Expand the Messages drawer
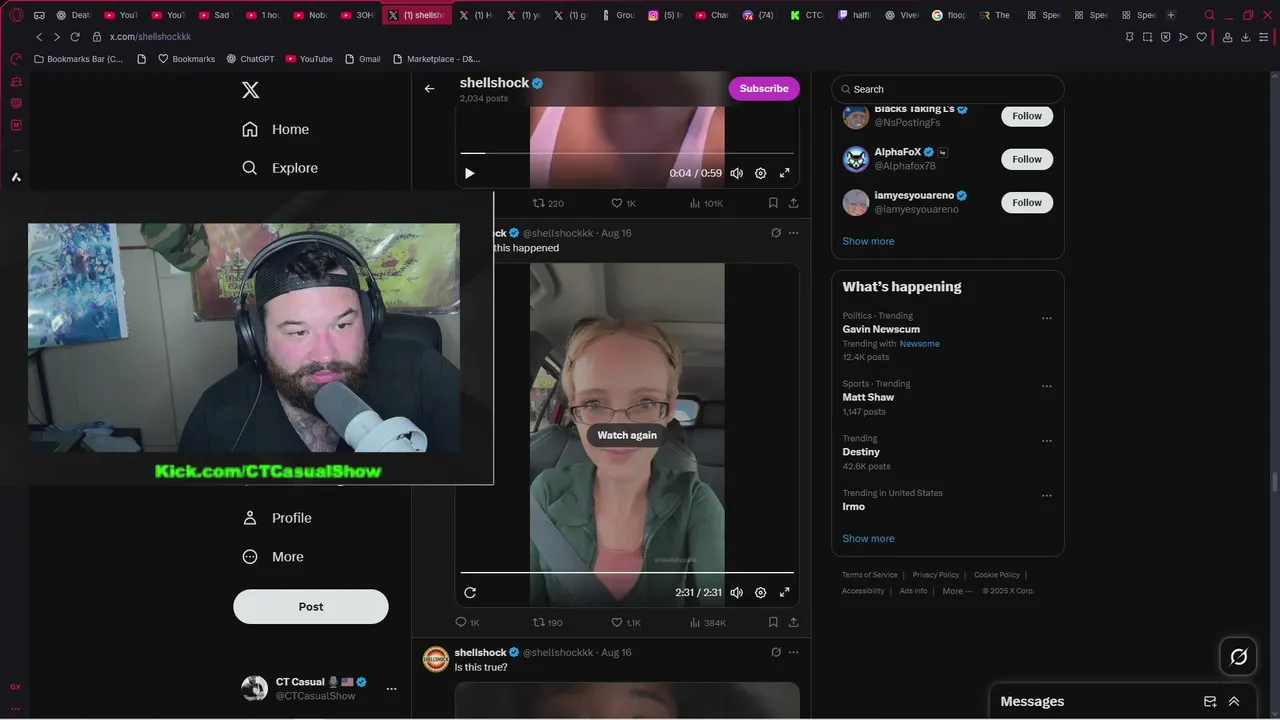 click(x=1234, y=701)
